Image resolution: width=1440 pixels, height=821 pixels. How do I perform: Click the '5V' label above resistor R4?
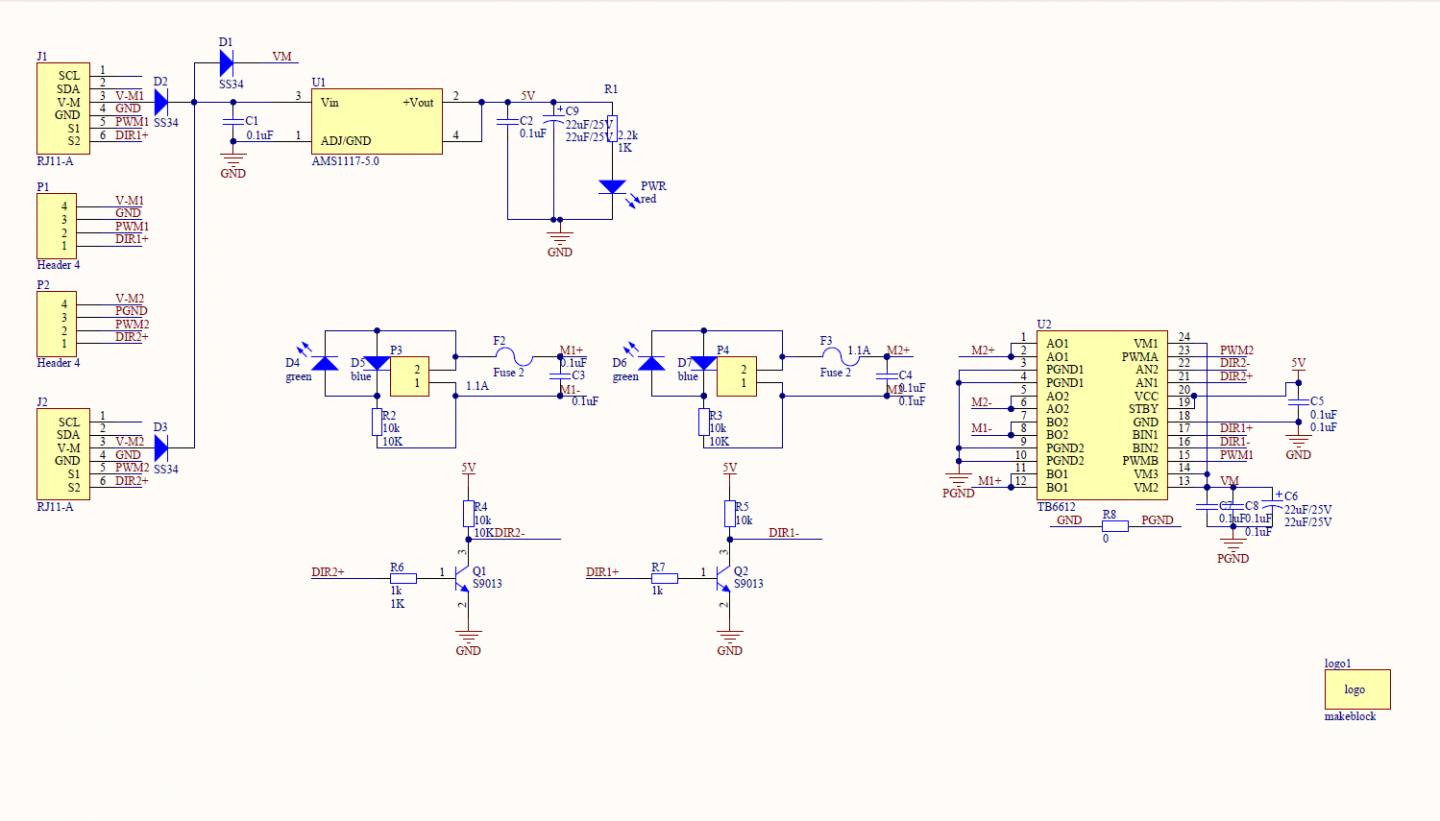tap(468, 467)
